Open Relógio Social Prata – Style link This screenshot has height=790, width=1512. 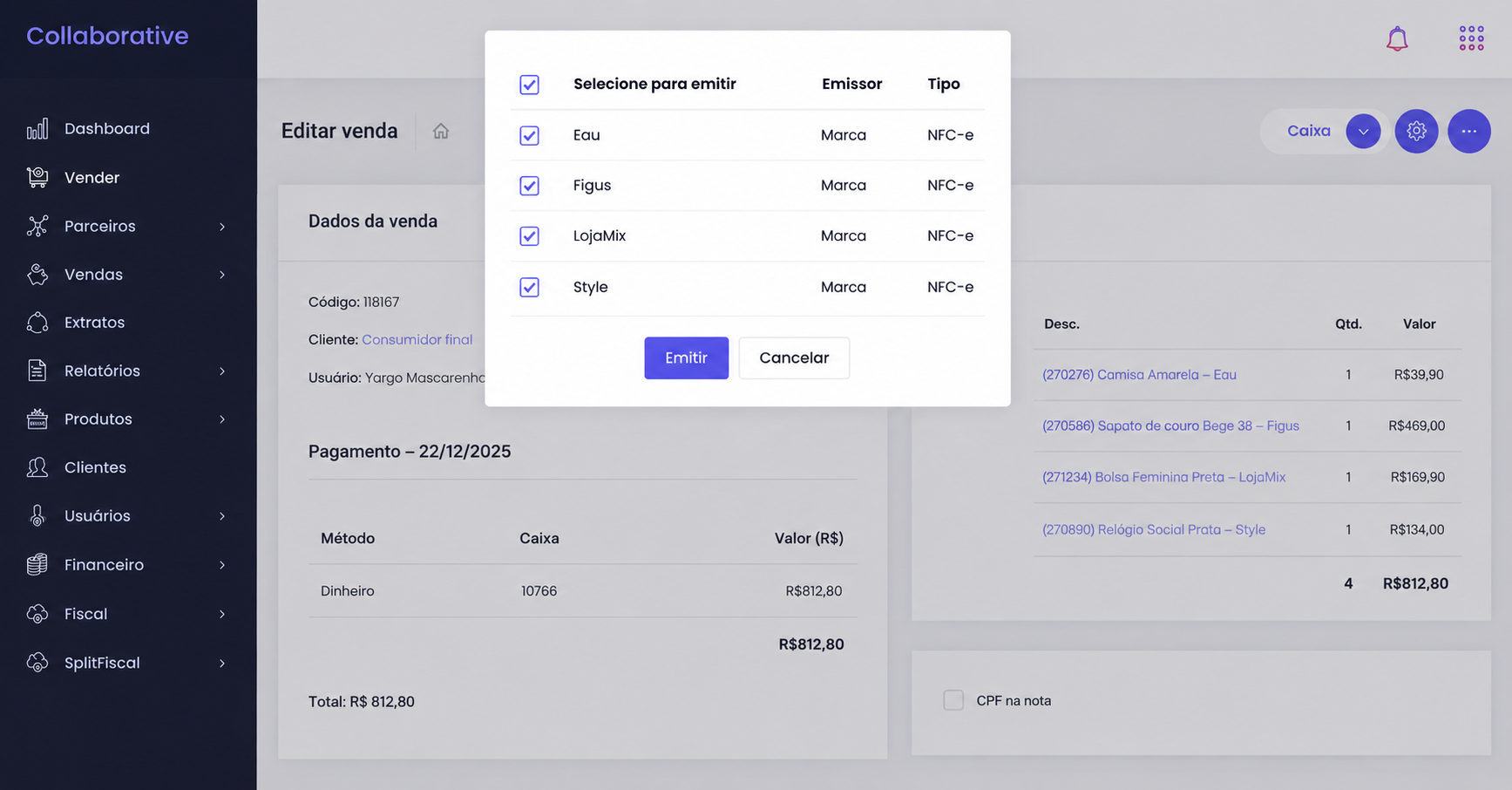coord(1154,529)
